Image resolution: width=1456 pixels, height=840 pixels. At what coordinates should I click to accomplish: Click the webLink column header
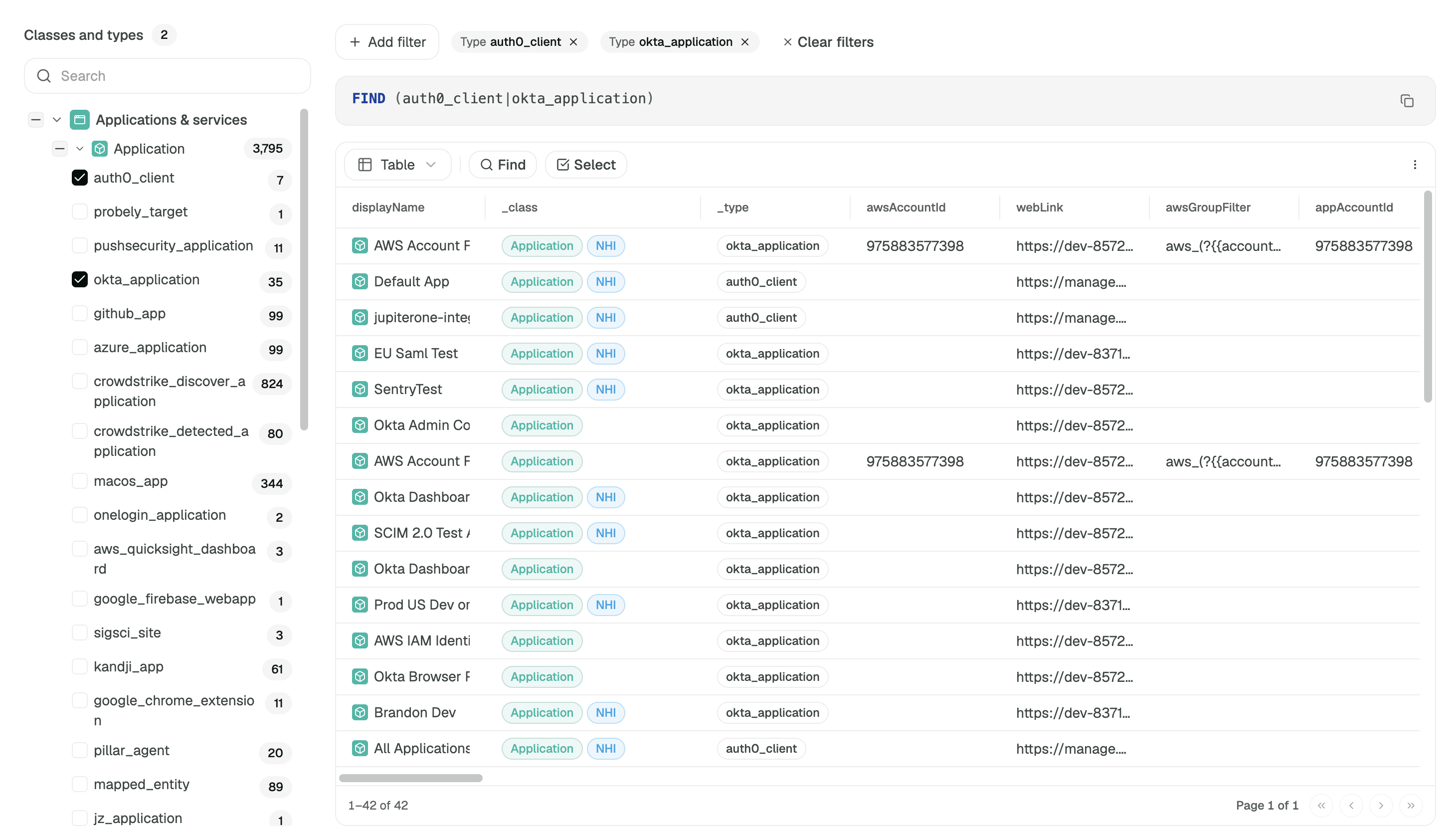point(1039,208)
